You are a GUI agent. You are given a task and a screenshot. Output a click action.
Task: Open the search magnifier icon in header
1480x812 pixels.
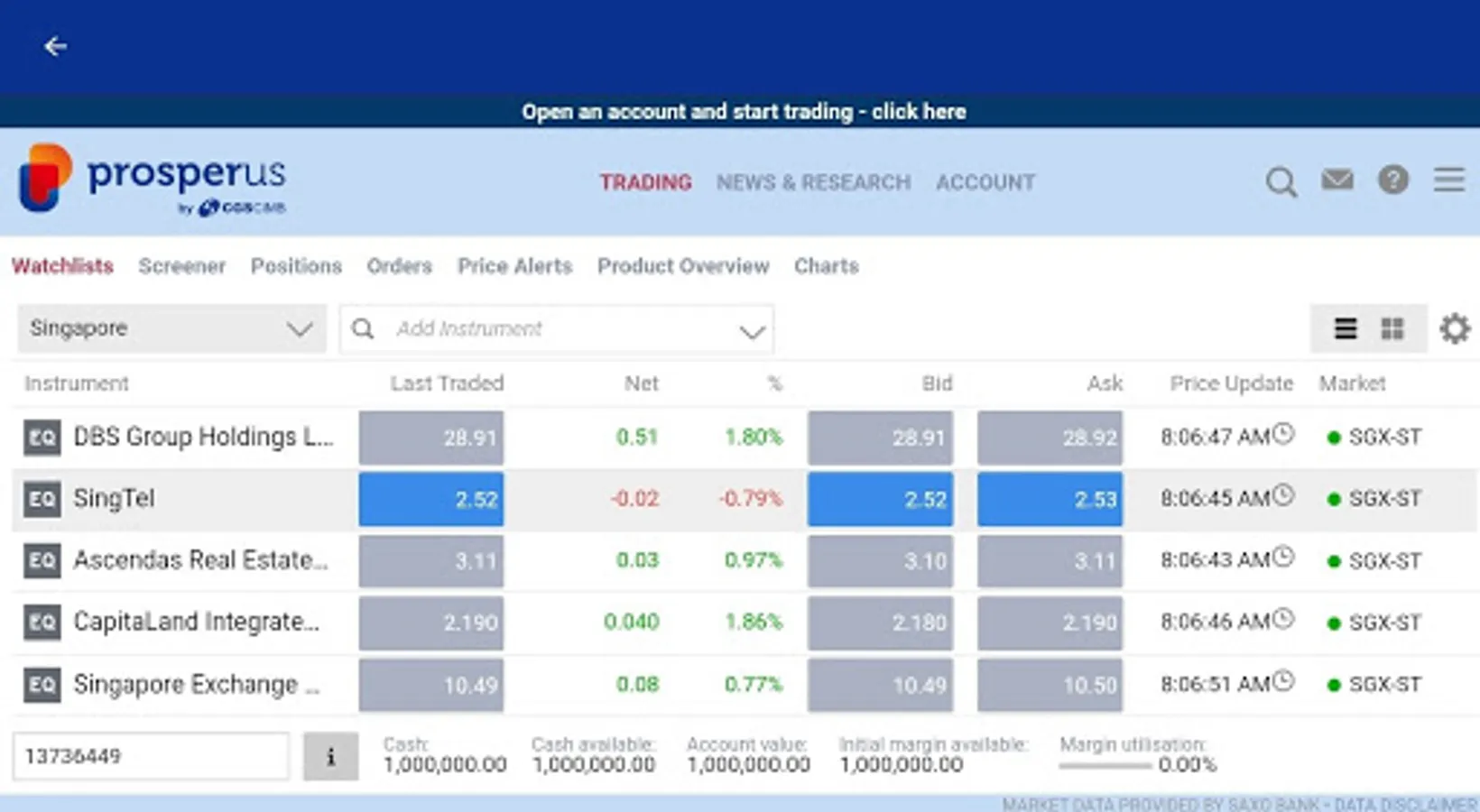[1281, 182]
